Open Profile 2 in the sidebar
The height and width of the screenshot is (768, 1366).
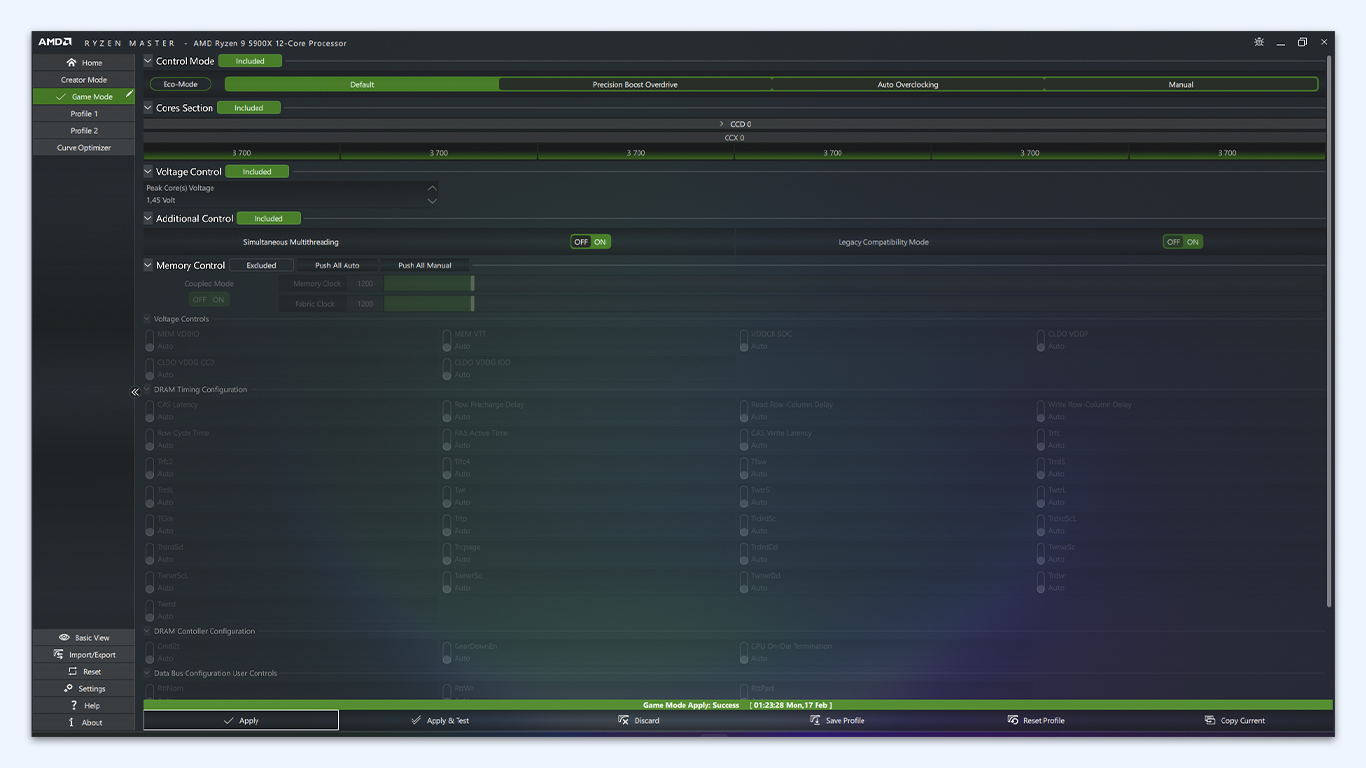[84, 131]
